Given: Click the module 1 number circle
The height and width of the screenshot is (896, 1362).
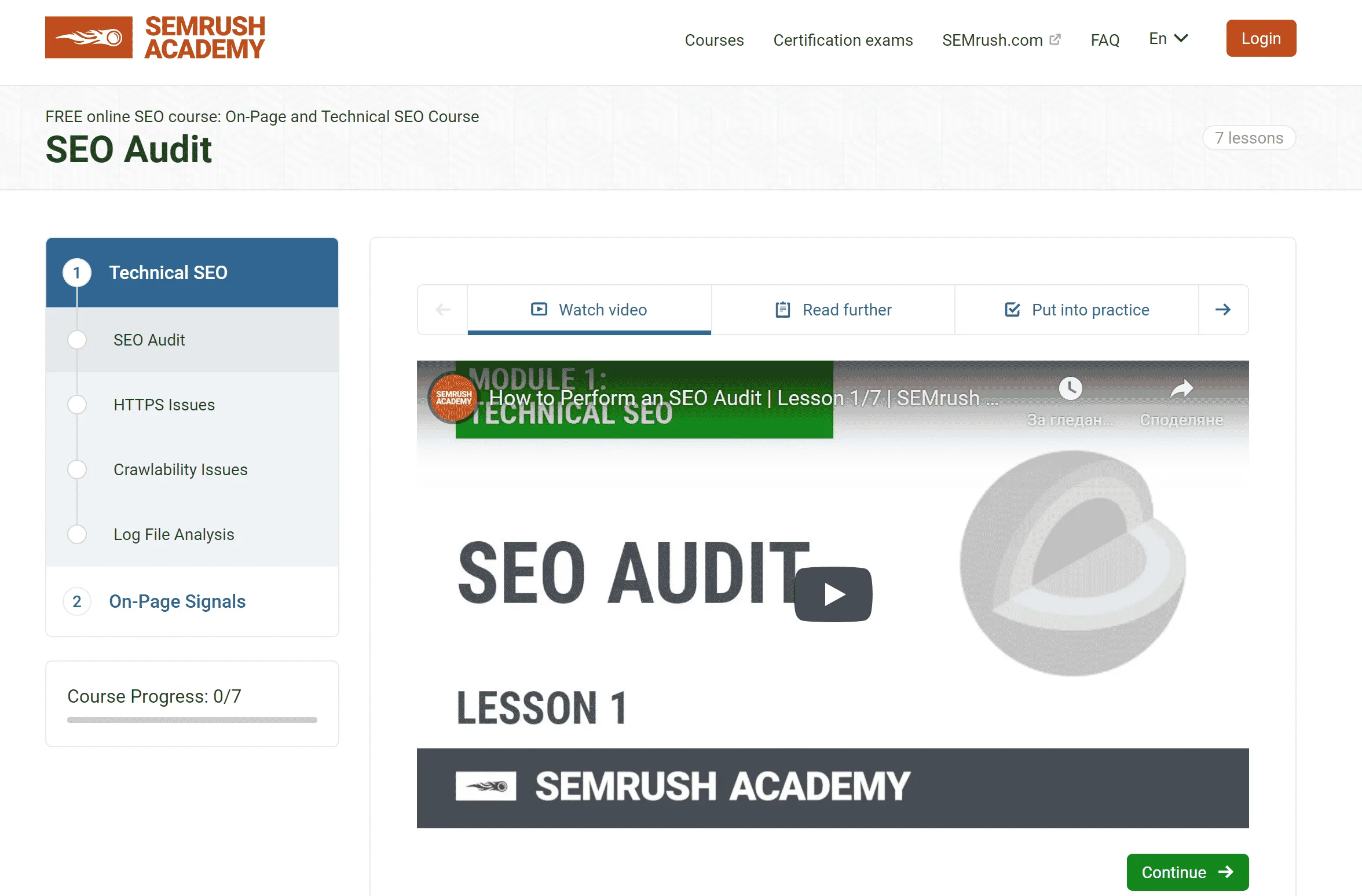Looking at the screenshot, I should (77, 273).
